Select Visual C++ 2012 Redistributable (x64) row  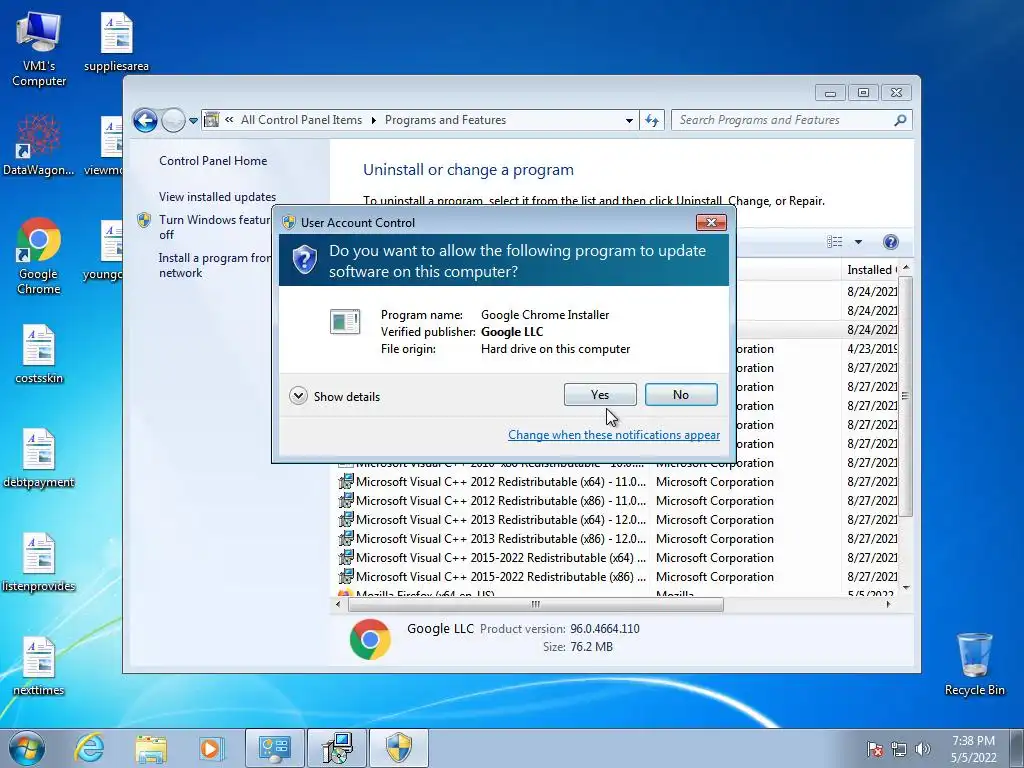tap(618, 482)
